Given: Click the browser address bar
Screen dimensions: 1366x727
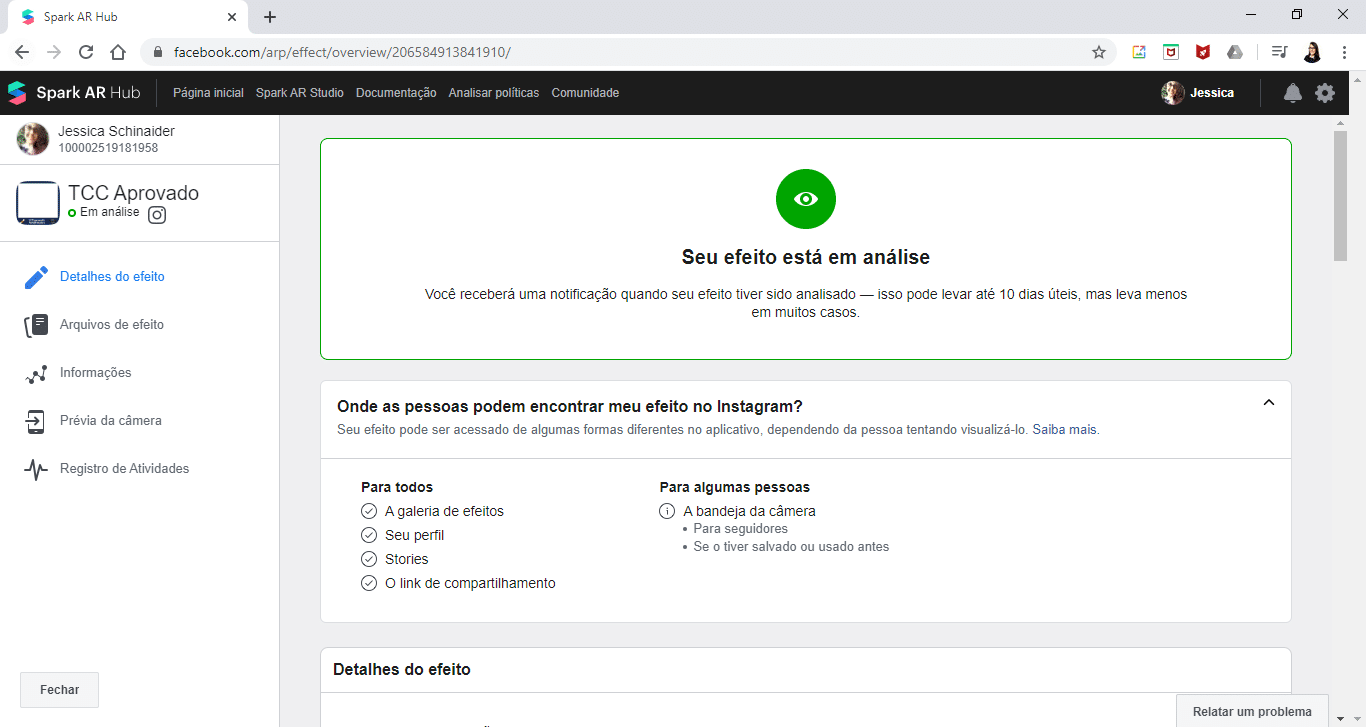Looking at the screenshot, I should point(630,52).
